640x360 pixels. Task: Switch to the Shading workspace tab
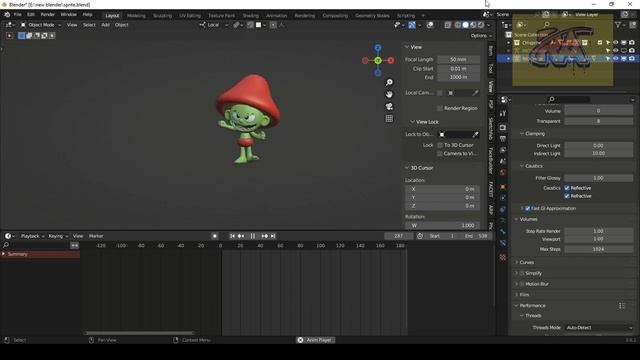[x=251, y=16]
